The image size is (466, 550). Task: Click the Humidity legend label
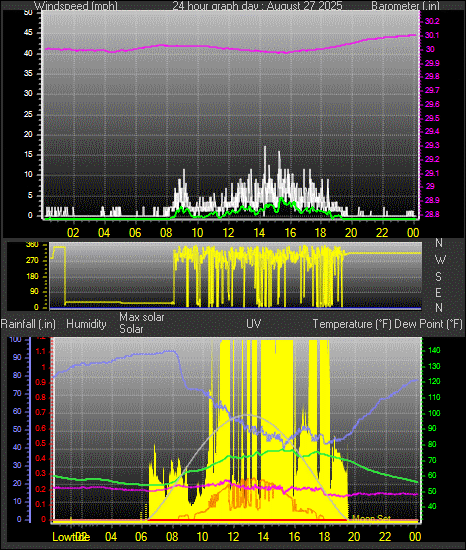click(x=86, y=324)
